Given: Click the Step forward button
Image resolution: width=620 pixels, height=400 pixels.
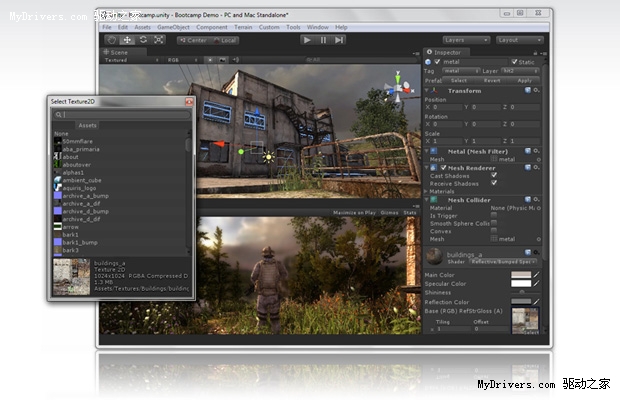Looking at the screenshot, I should pos(339,40).
